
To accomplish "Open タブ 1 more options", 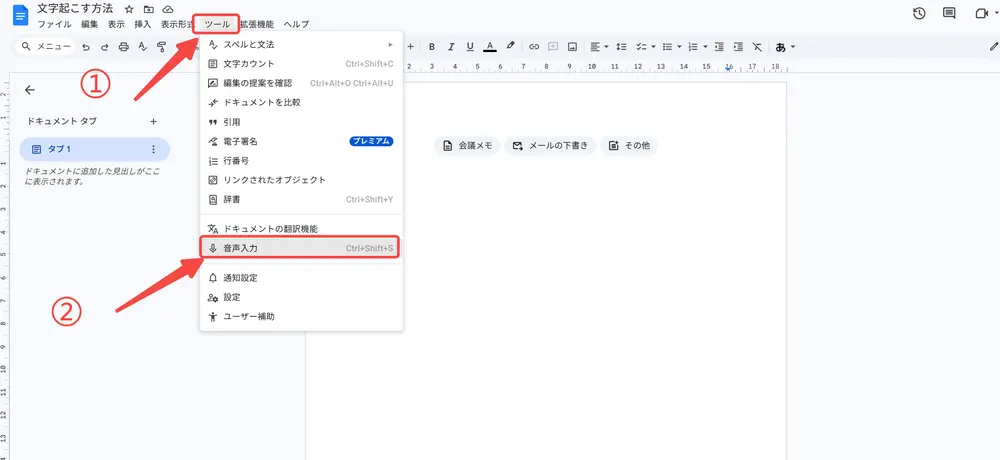I will (153, 149).
